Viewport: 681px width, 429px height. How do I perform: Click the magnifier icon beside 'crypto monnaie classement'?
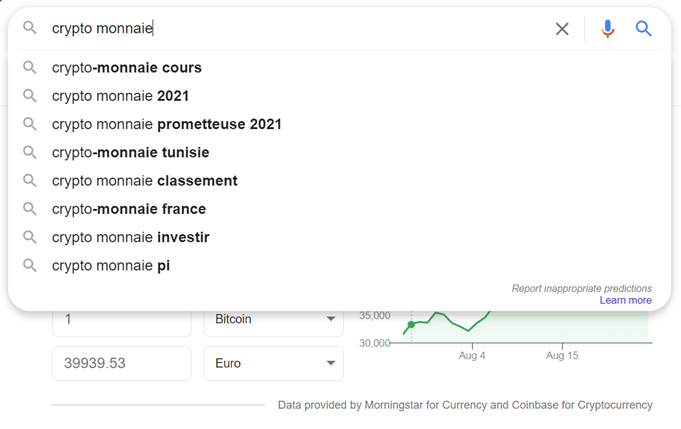[x=30, y=181]
